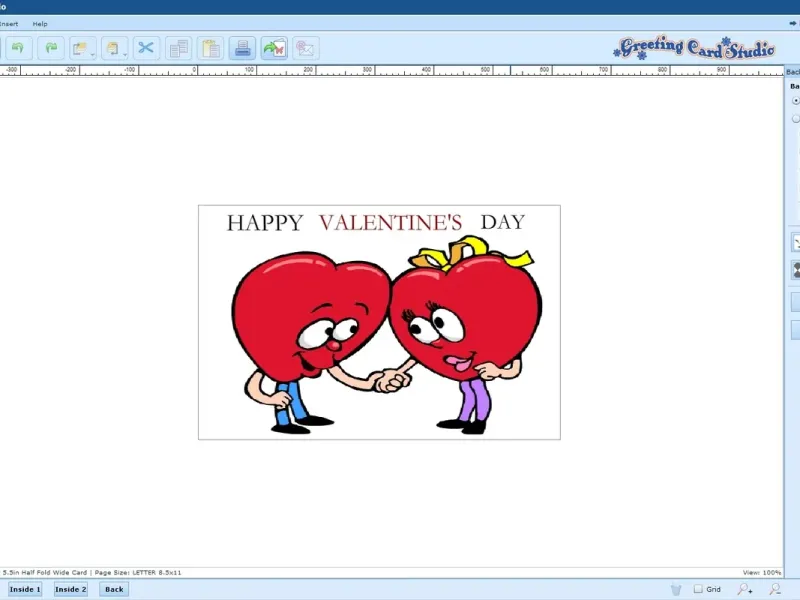Click the export card icon with green arrow
This screenshot has height=600, width=800.
pyautogui.click(x=274, y=48)
